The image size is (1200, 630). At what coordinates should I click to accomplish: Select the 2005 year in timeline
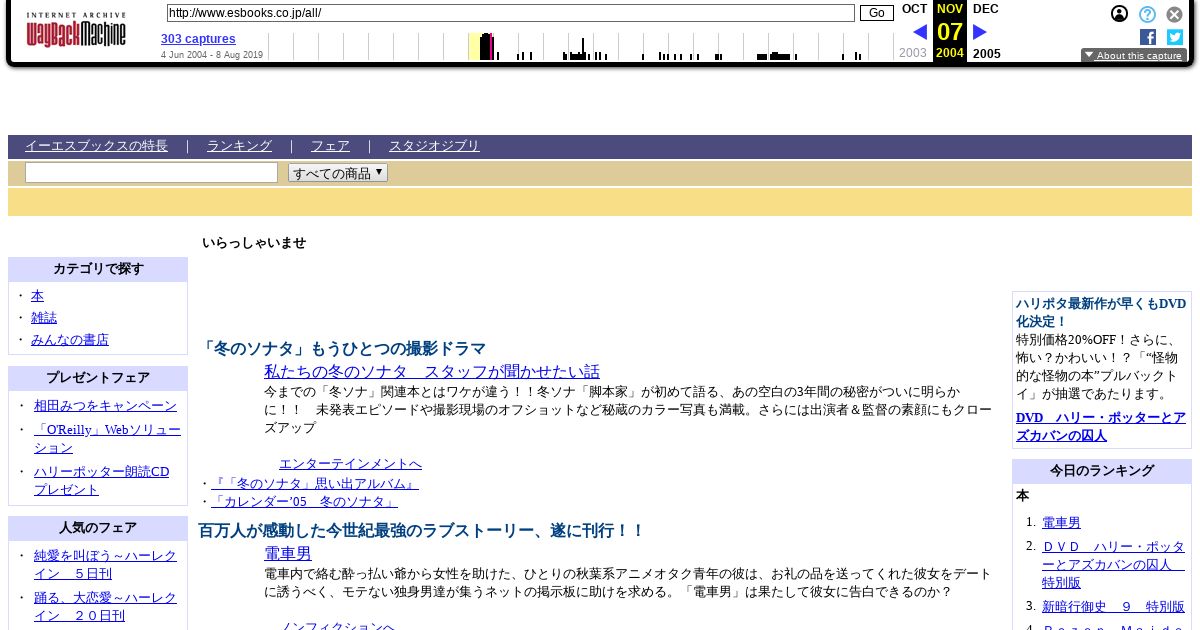point(986,54)
